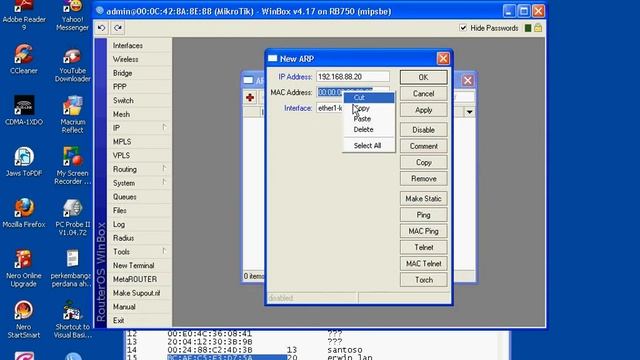Click the Apply button

423,110
